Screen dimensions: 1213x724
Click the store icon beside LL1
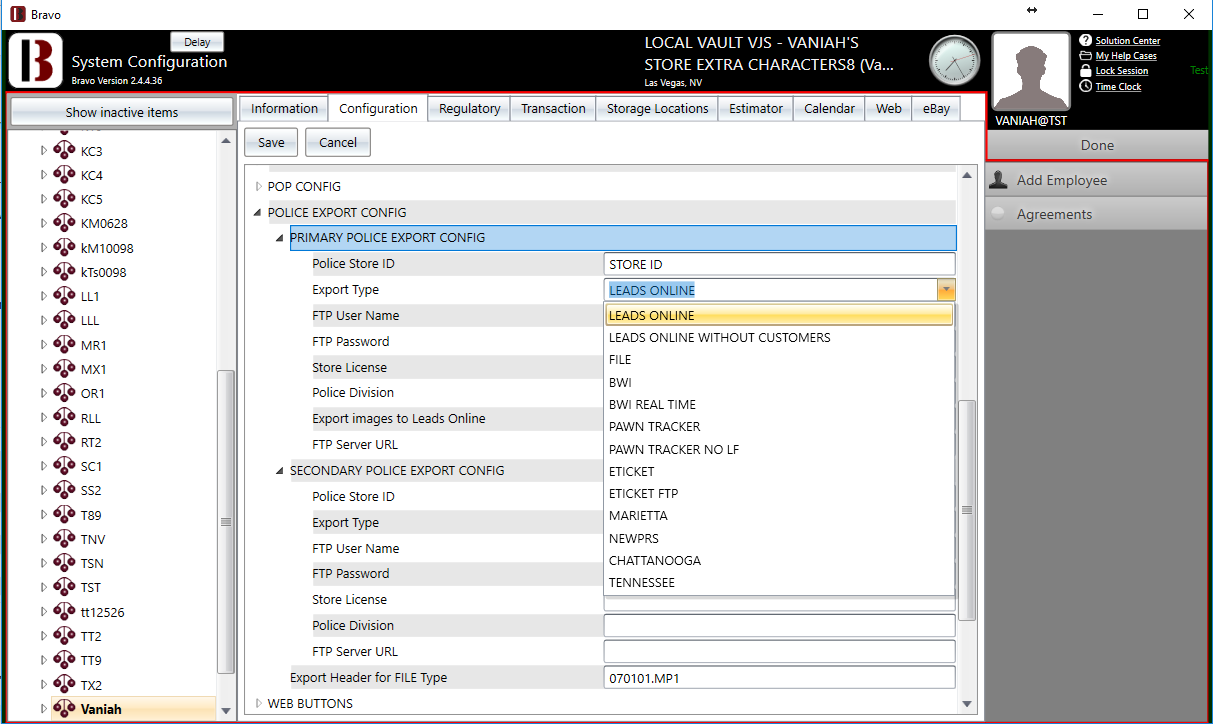65,296
